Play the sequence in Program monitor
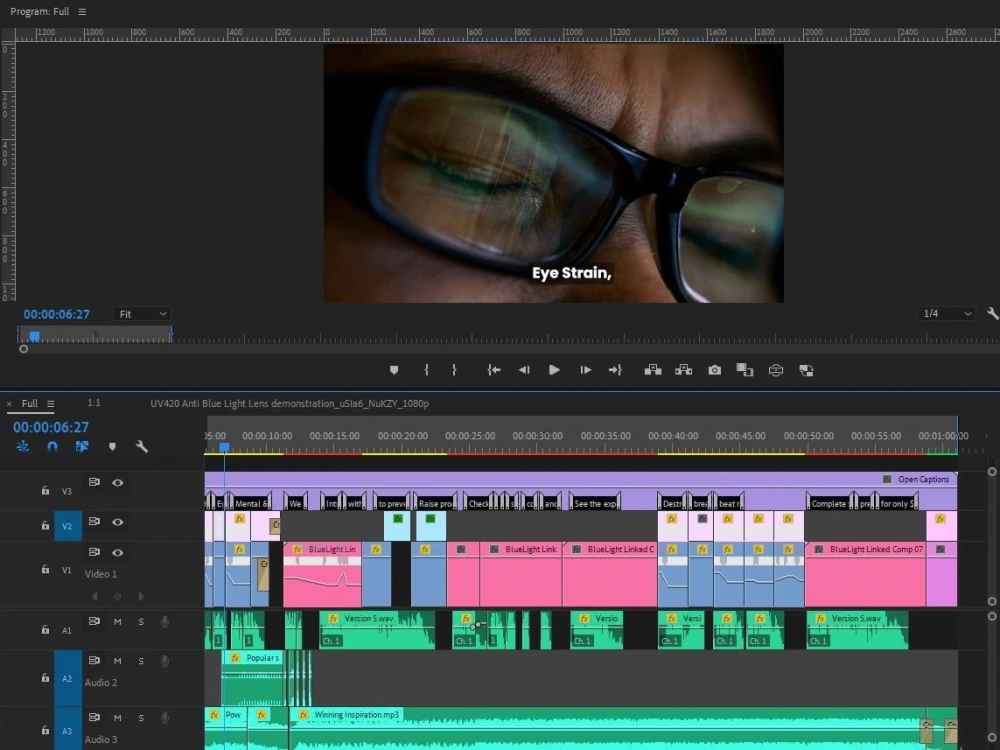 point(554,370)
